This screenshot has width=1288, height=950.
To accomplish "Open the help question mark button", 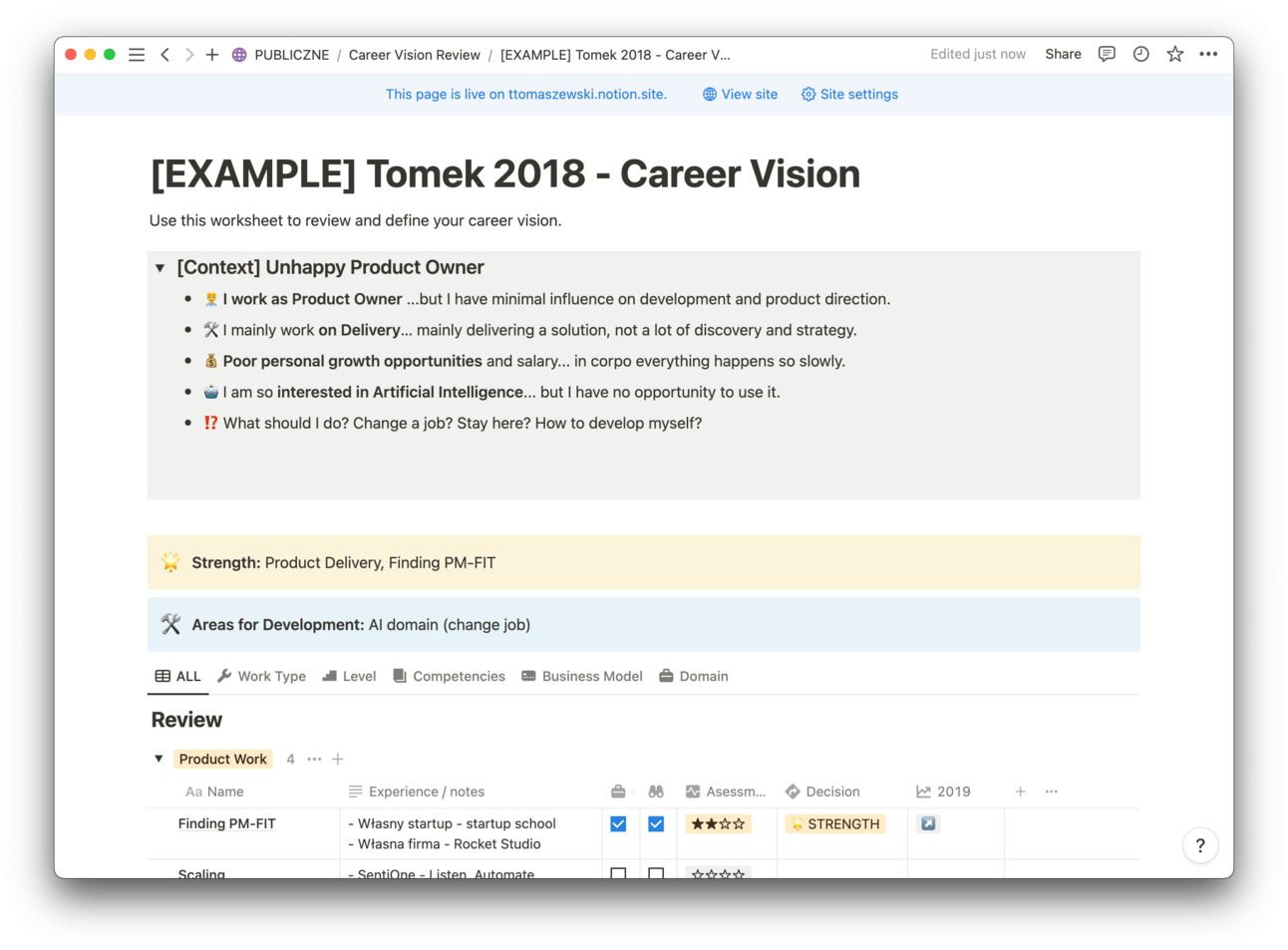I will coord(1200,845).
